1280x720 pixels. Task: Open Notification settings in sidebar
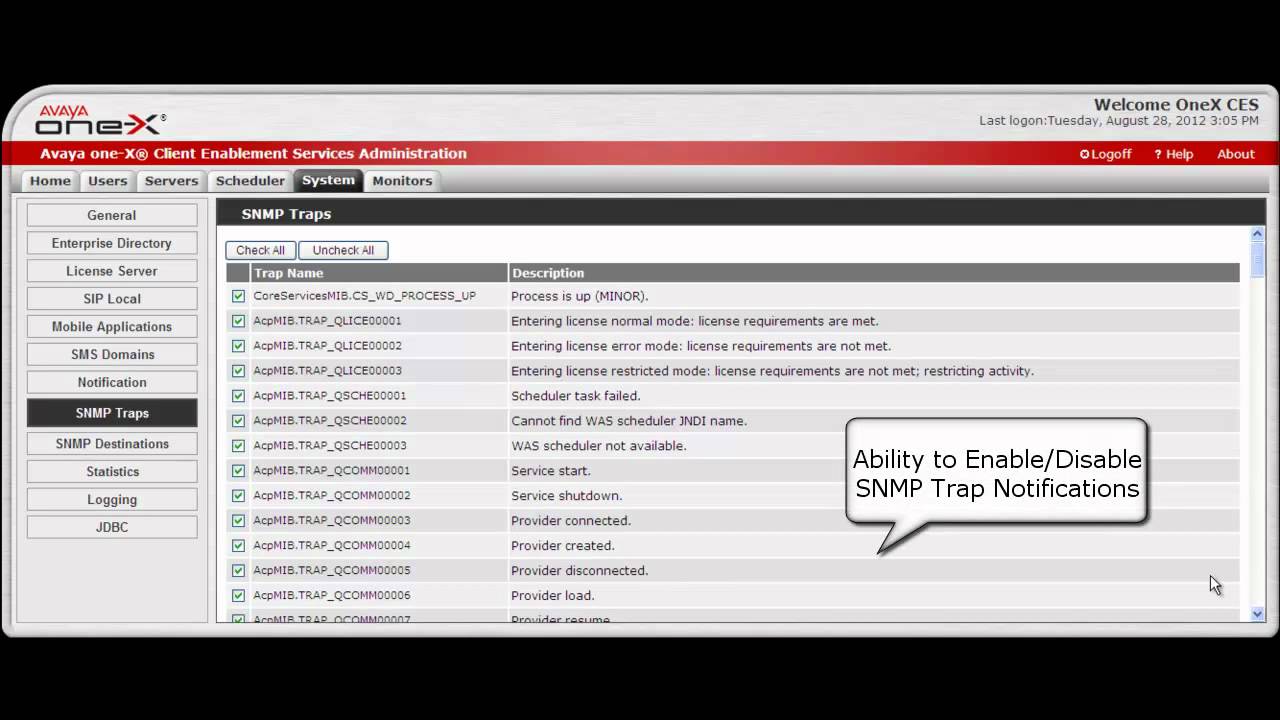coord(112,383)
